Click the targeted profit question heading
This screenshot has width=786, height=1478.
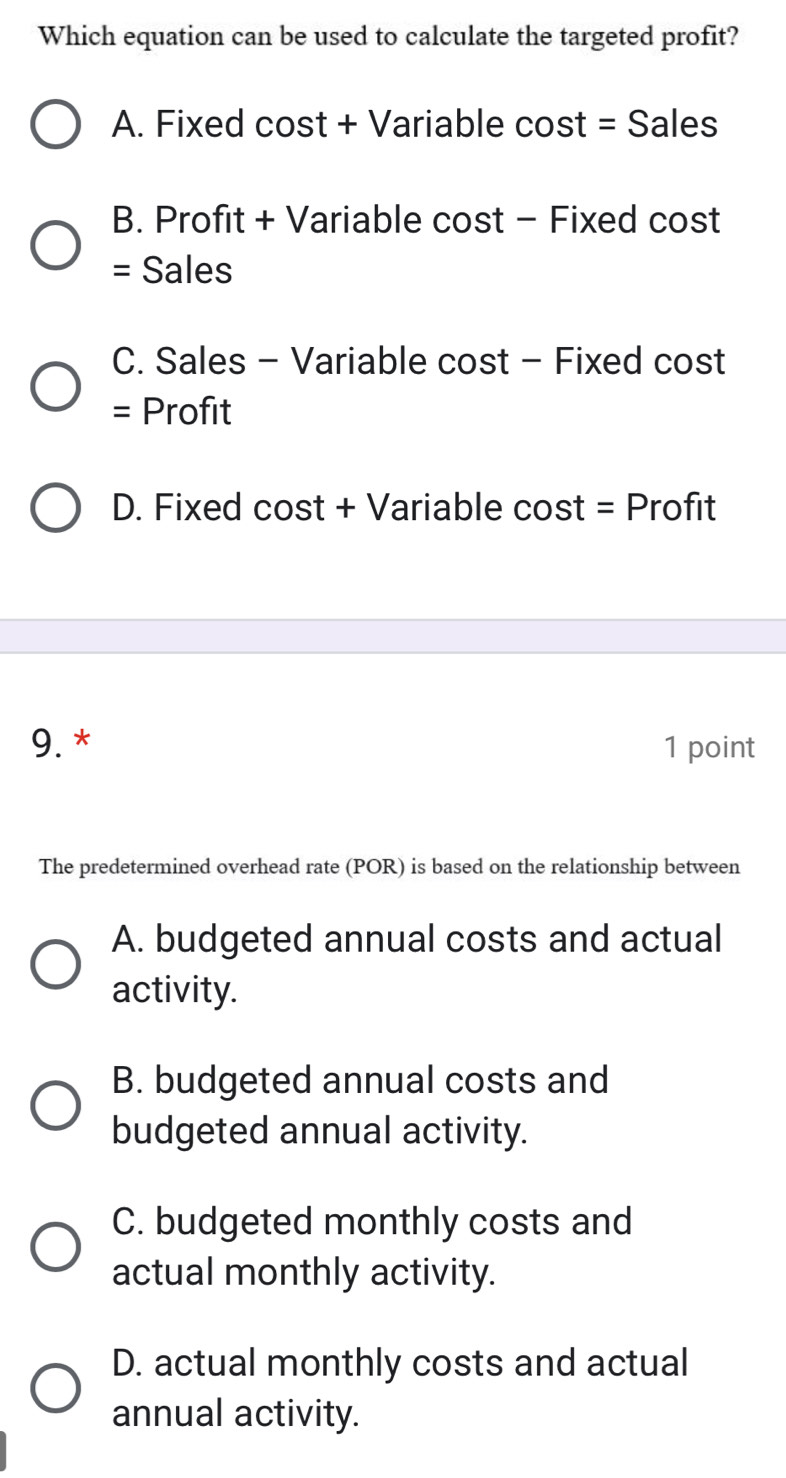(x=389, y=37)
